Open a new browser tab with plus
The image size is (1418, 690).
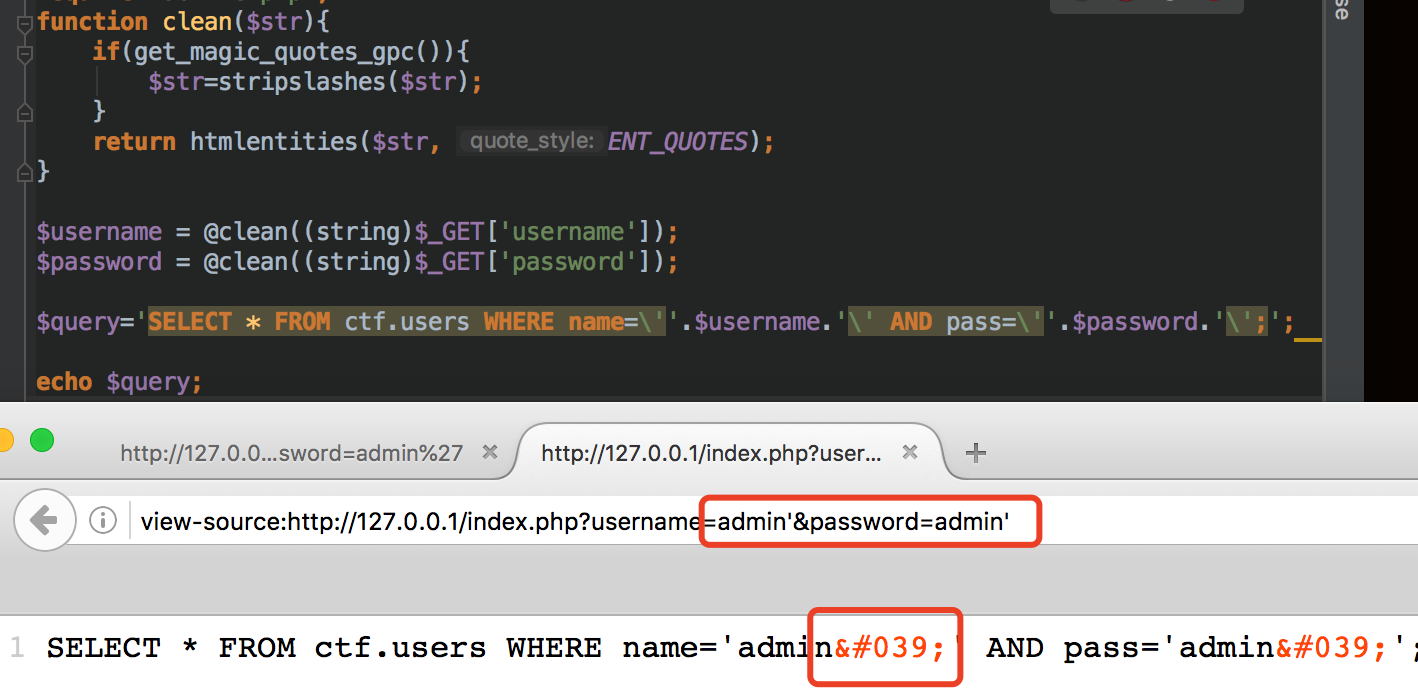pyautogui.click(x=975, y=453)
